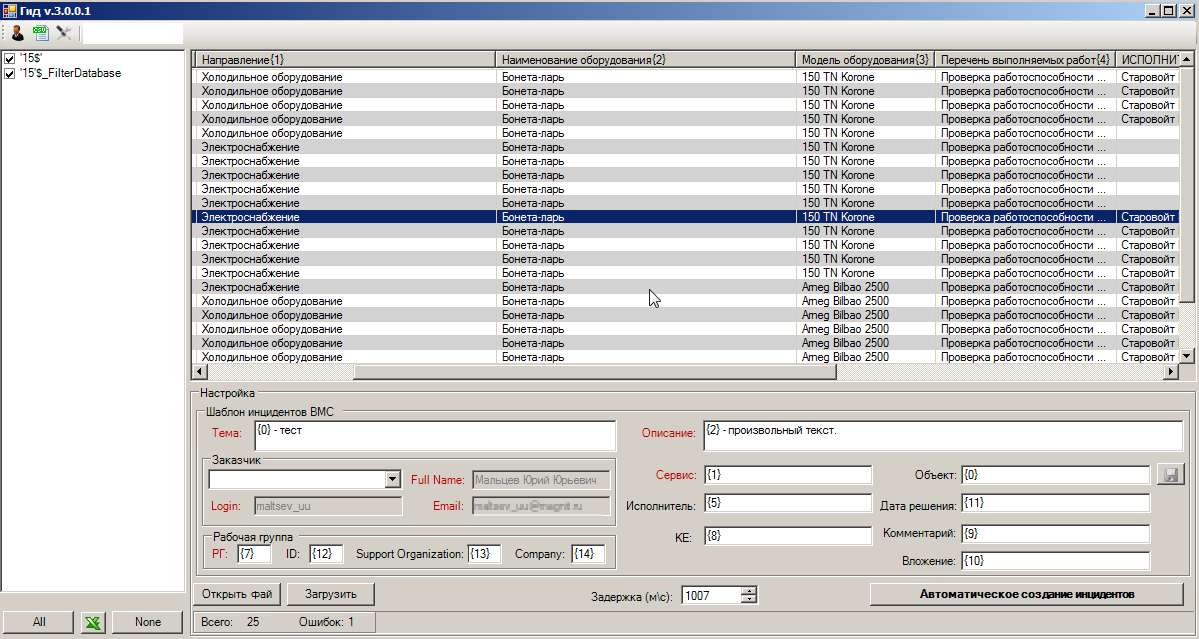Click the Комментарий input field

[x=1055, y=533]
